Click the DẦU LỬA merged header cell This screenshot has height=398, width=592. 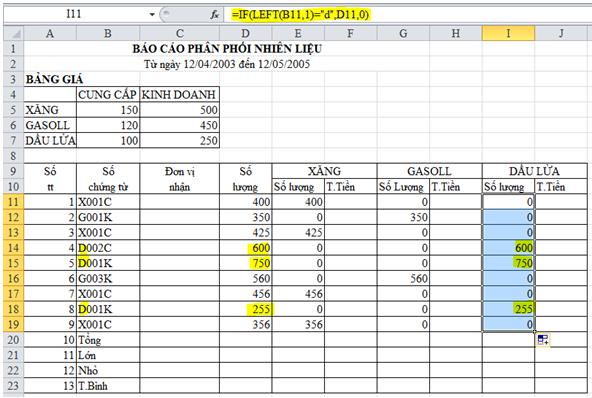click(534, 171)
